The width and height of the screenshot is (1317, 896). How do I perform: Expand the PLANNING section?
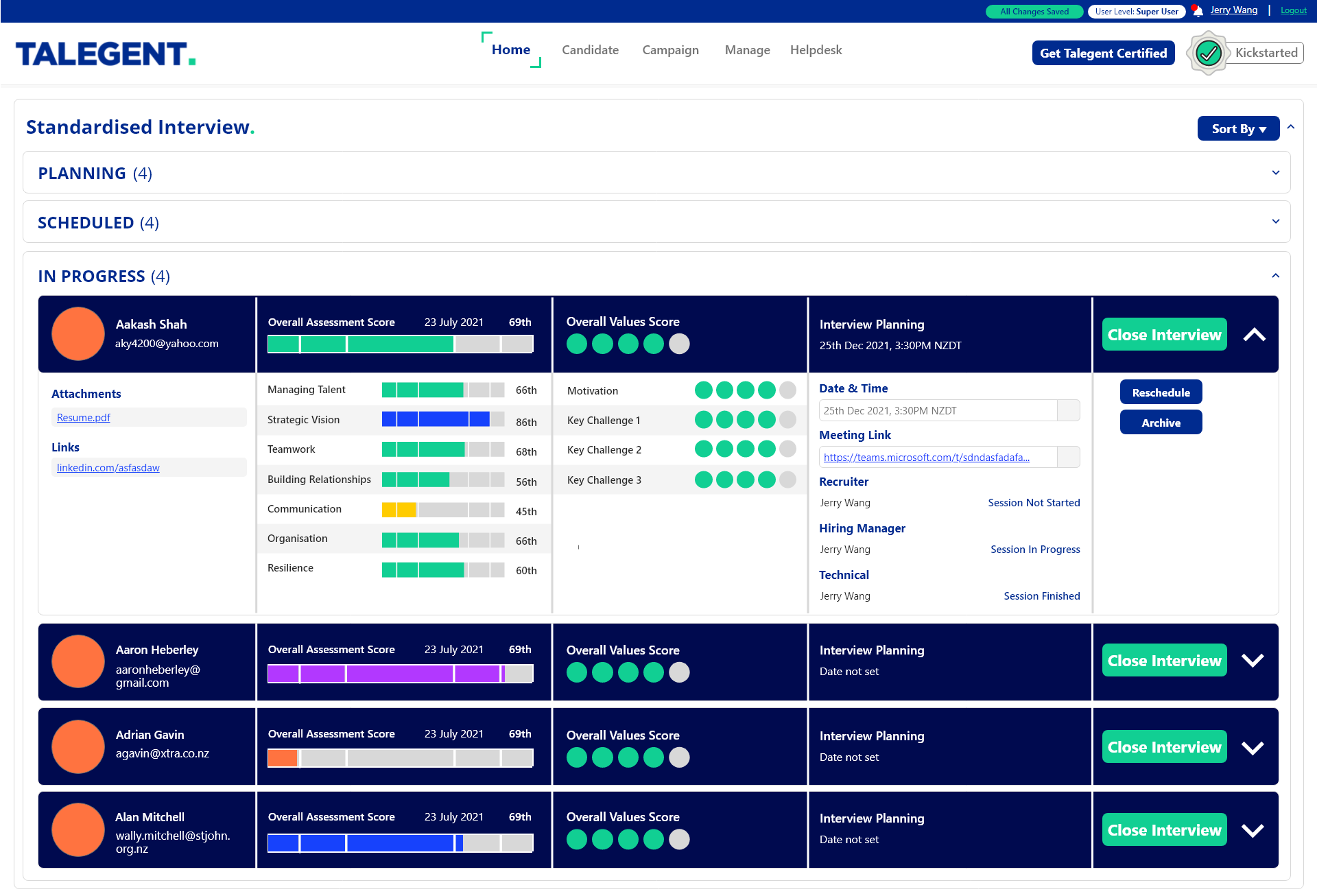click(x=1276, y=173)
